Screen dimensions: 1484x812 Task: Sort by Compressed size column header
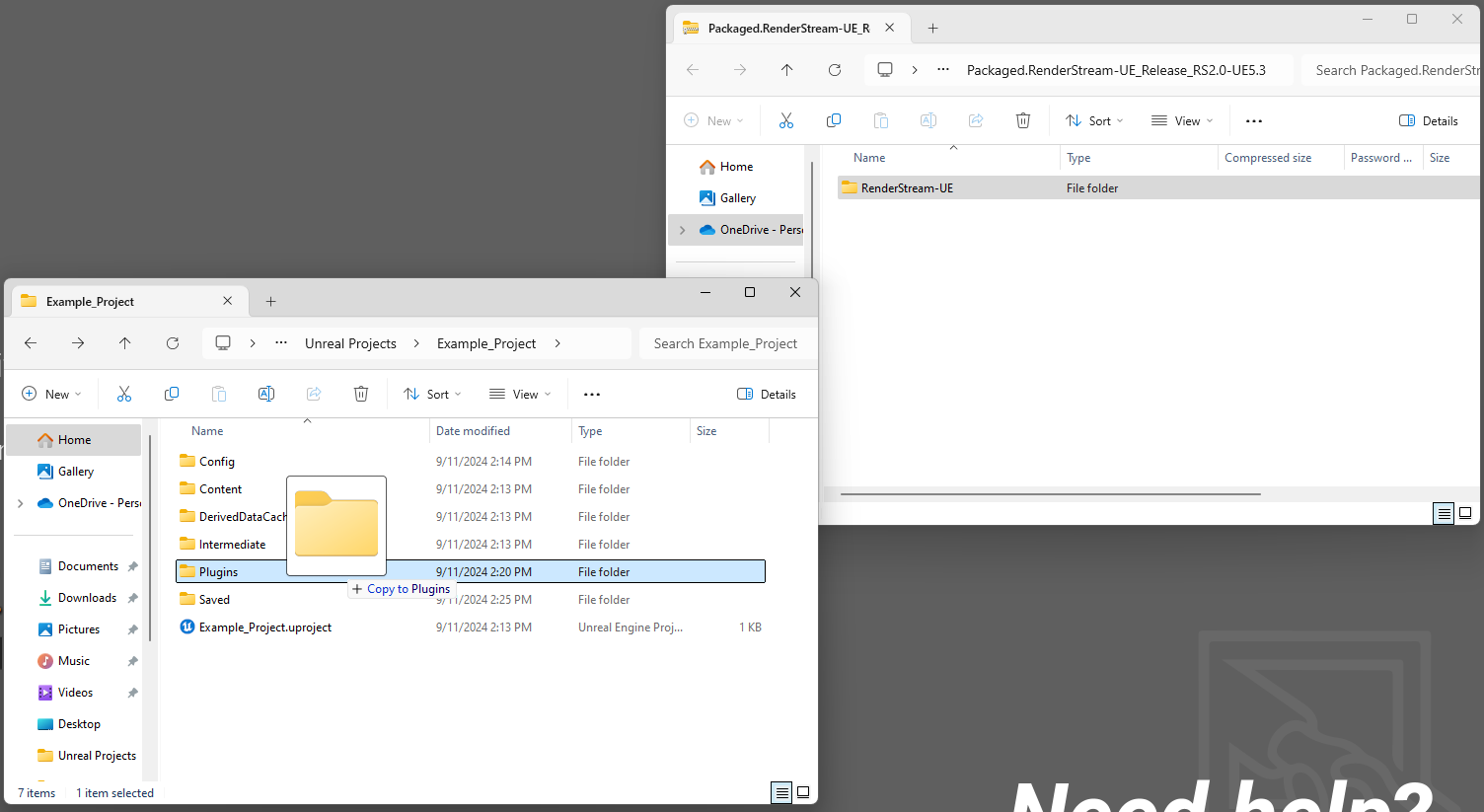point(1281,158)
